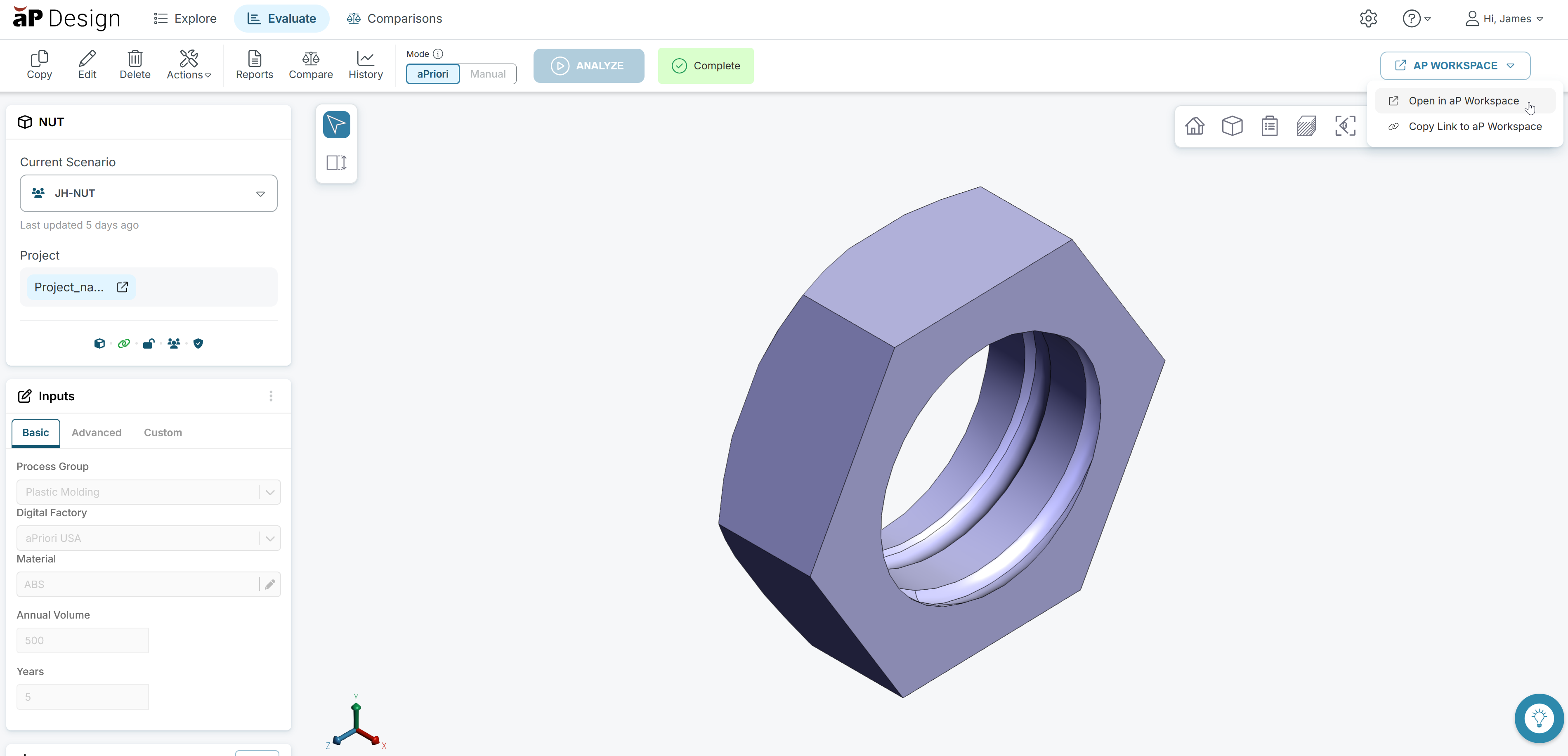Collapse the AP WORKSPACE dropdown button
The image size is (1568, 756).
click(1455, 66)
